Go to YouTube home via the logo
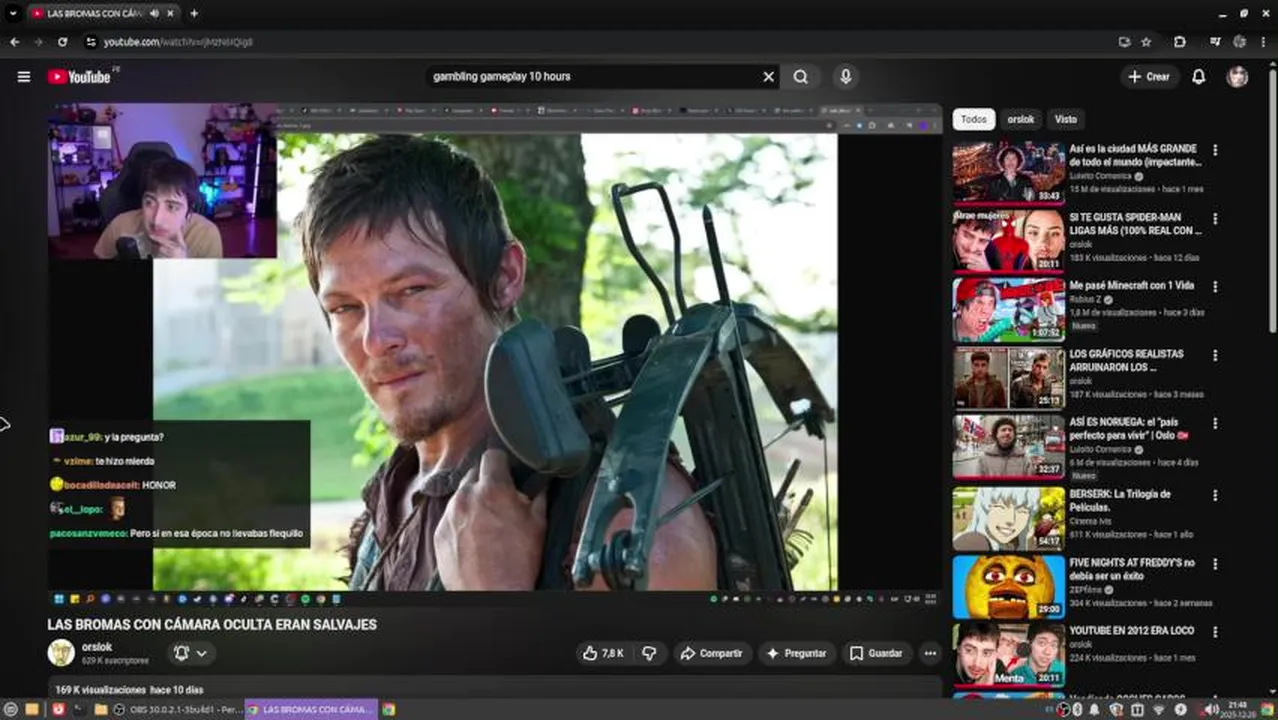1278x720 pixels. click(80, 76)
